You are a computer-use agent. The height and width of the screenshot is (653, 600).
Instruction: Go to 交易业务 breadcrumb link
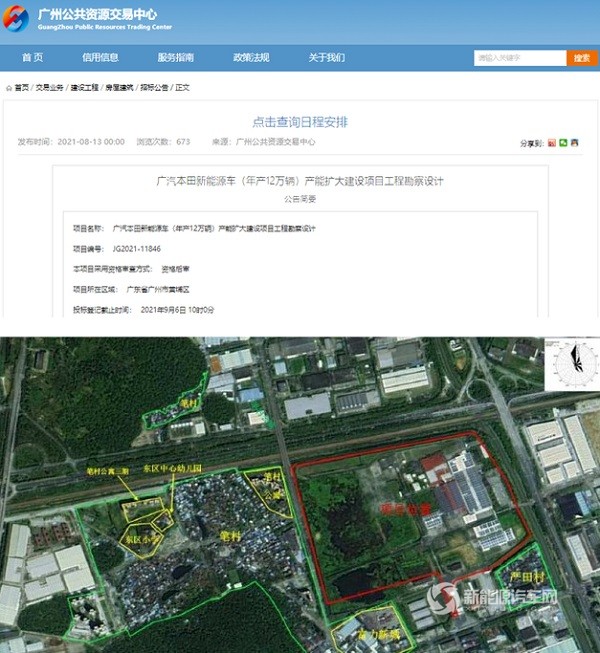[x=49, y=87]
